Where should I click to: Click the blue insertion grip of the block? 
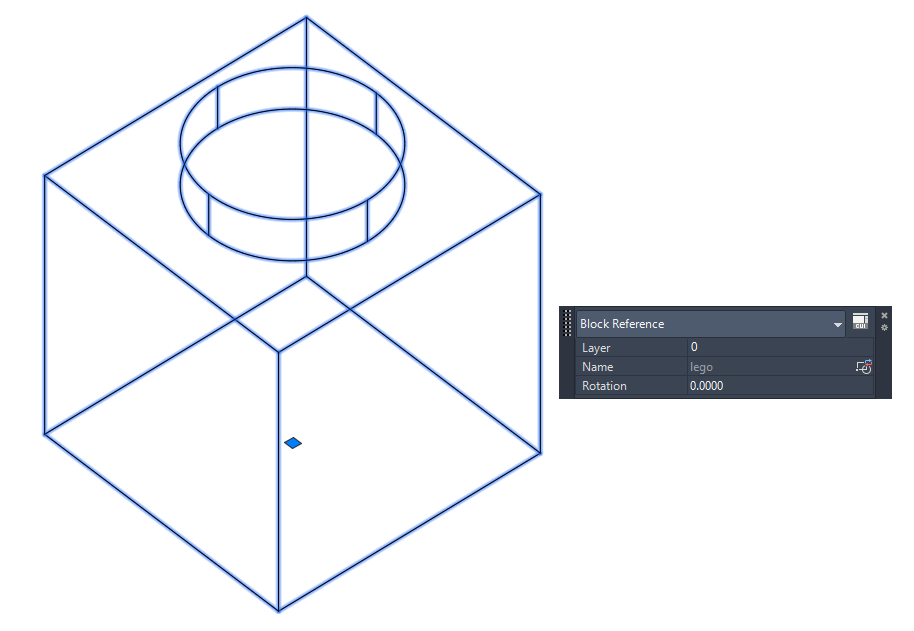point(293,443)
